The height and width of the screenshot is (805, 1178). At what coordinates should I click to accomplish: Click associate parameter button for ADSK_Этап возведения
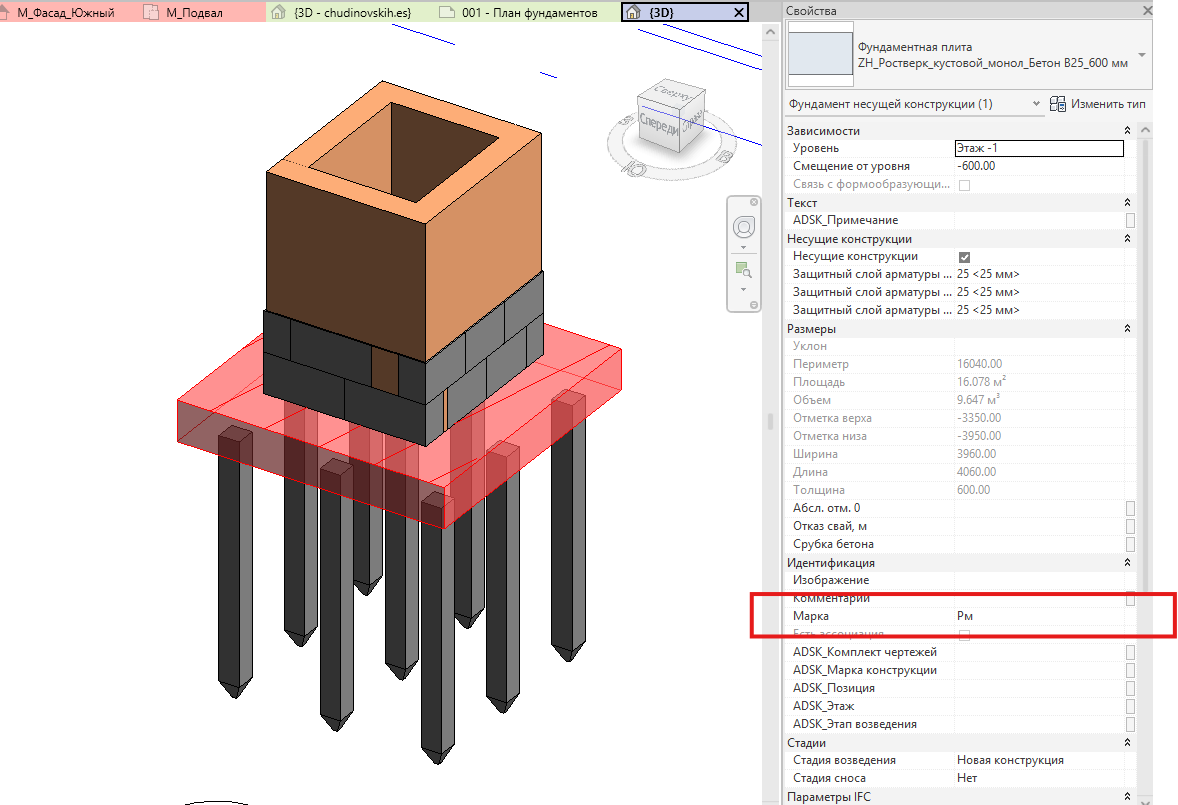(x=1130, y=725)
